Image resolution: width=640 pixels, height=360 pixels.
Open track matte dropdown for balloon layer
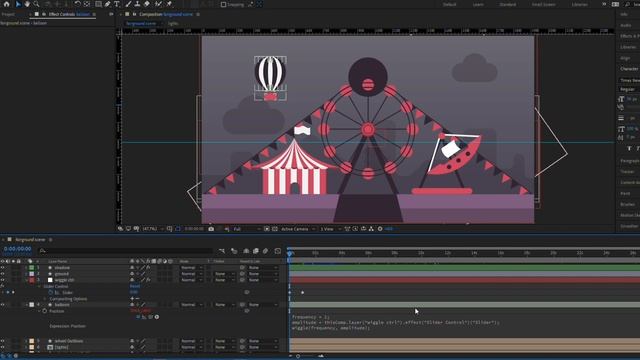click(x=224, y=304)
